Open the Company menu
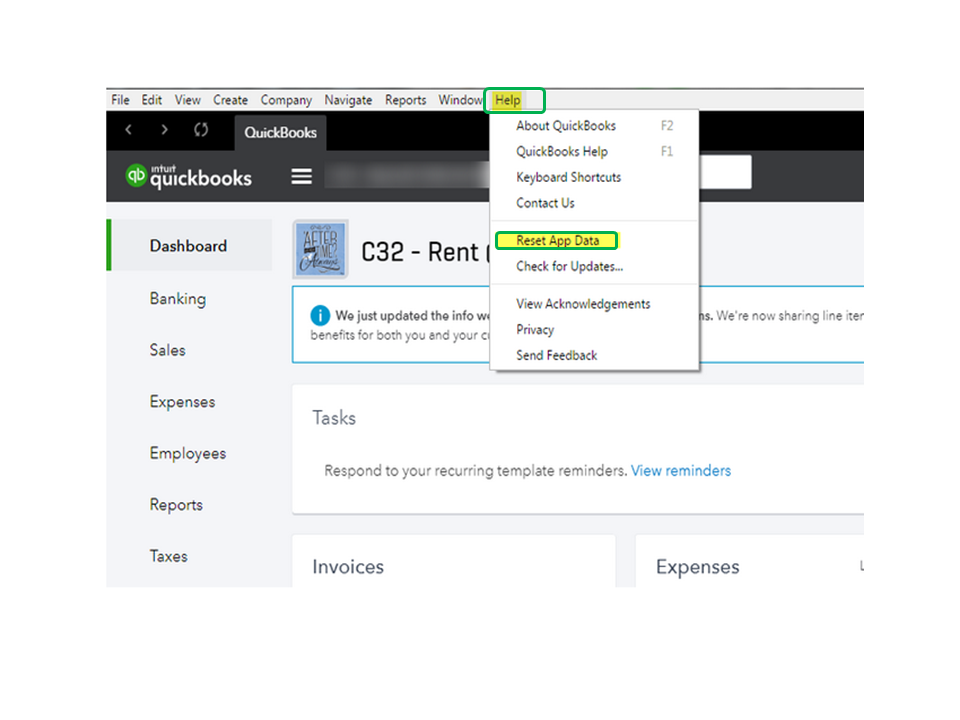The width and height of the screenshot is (960, 720). pyautogui.click(x=286, y=100)
